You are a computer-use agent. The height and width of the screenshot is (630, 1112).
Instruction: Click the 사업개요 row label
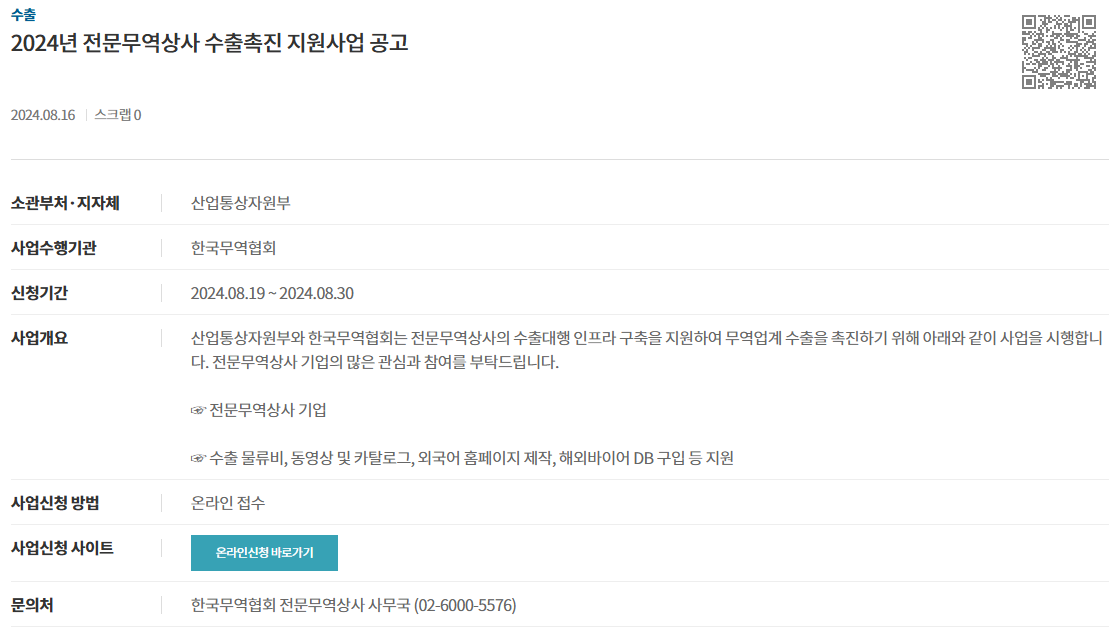pyautogui.click(x=39, y=338)
